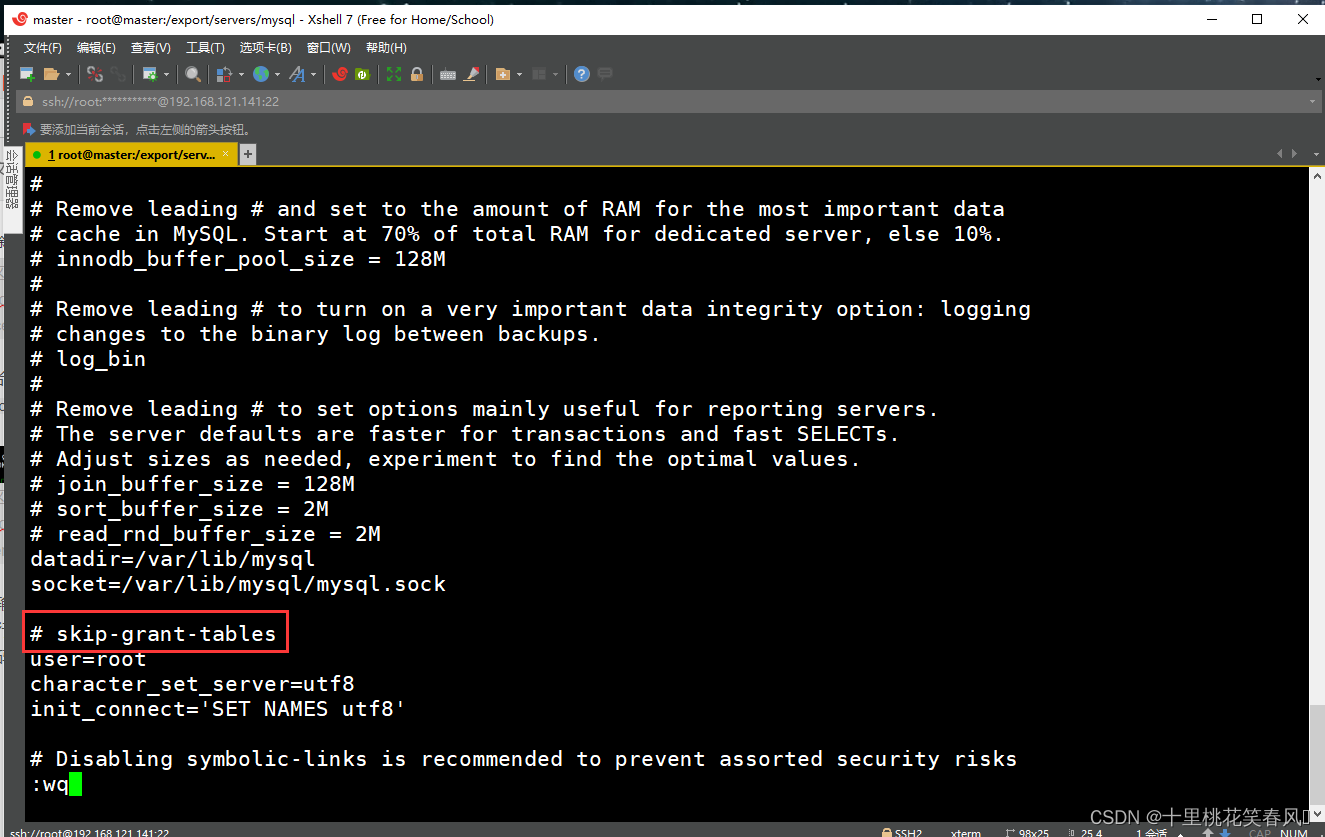The height and width of the screenshot is (837, 1325).
Task: Click the greyed-out layout grid icon in toolbar
Action: (x=540, y=74)
